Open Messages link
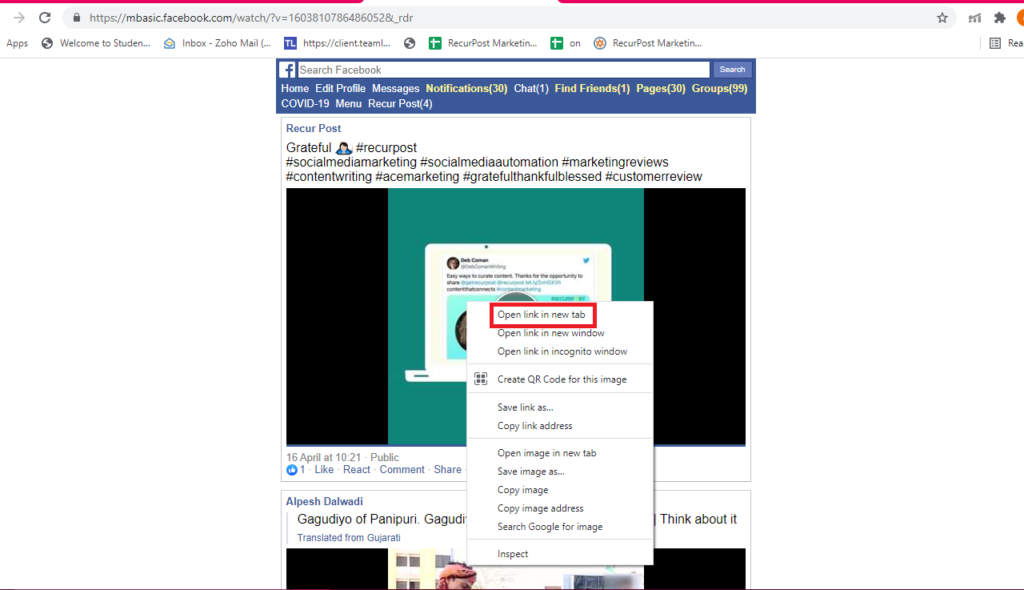The height and width of the screenshot is (590, 1024). click(395, 88)
